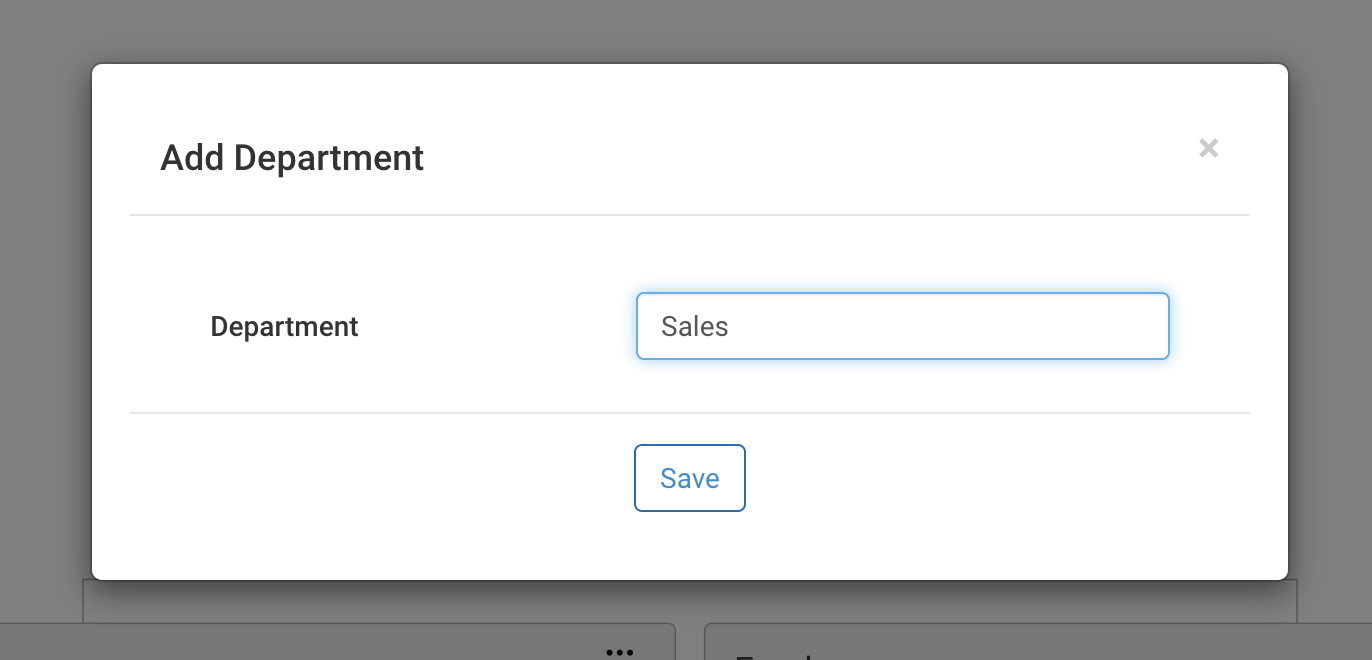Click the blank dialog area below the Save button
This screenshot has width=1372, height=660.
[690, 546]
